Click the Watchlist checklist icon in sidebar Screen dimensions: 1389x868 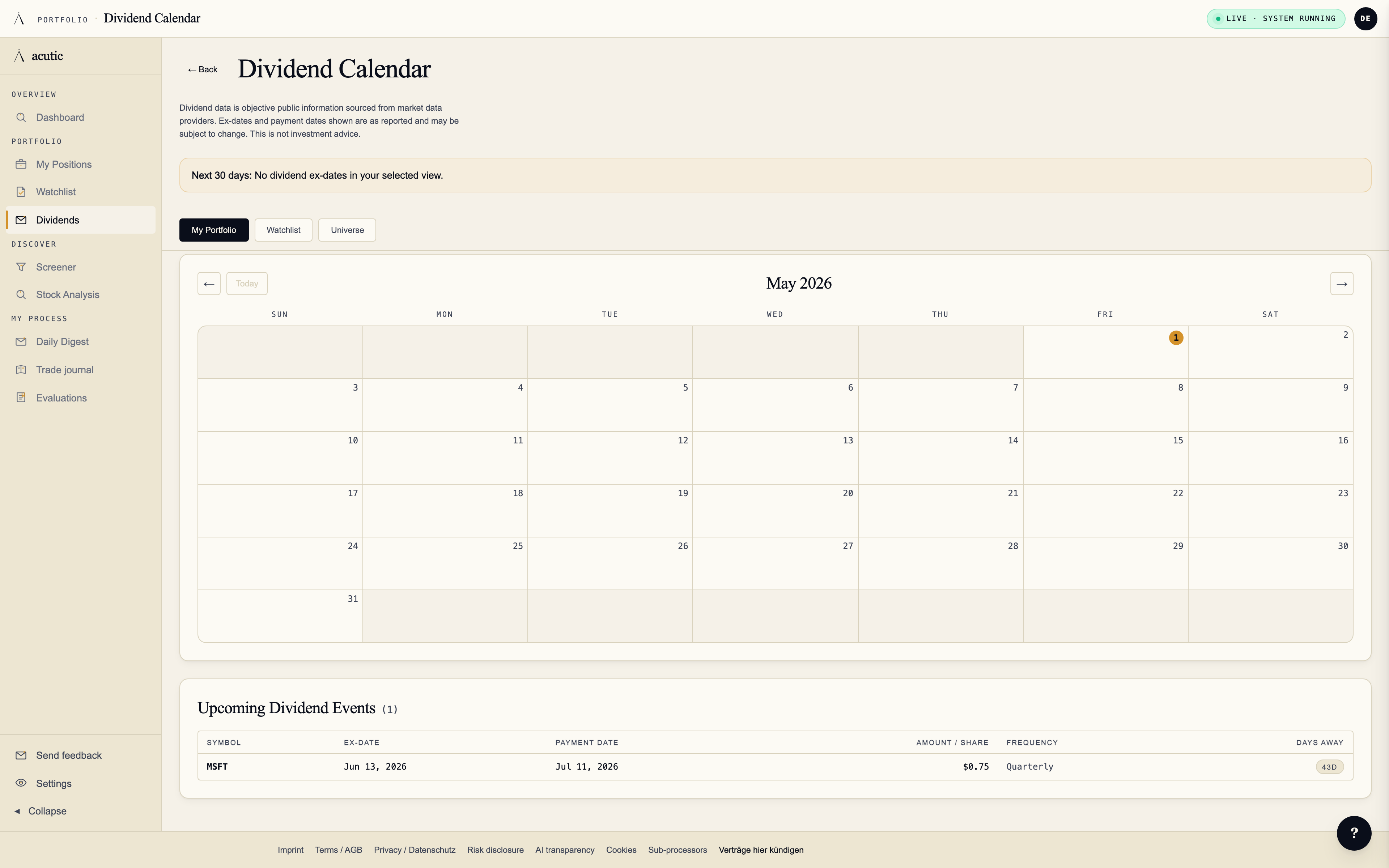click(21, 192)
